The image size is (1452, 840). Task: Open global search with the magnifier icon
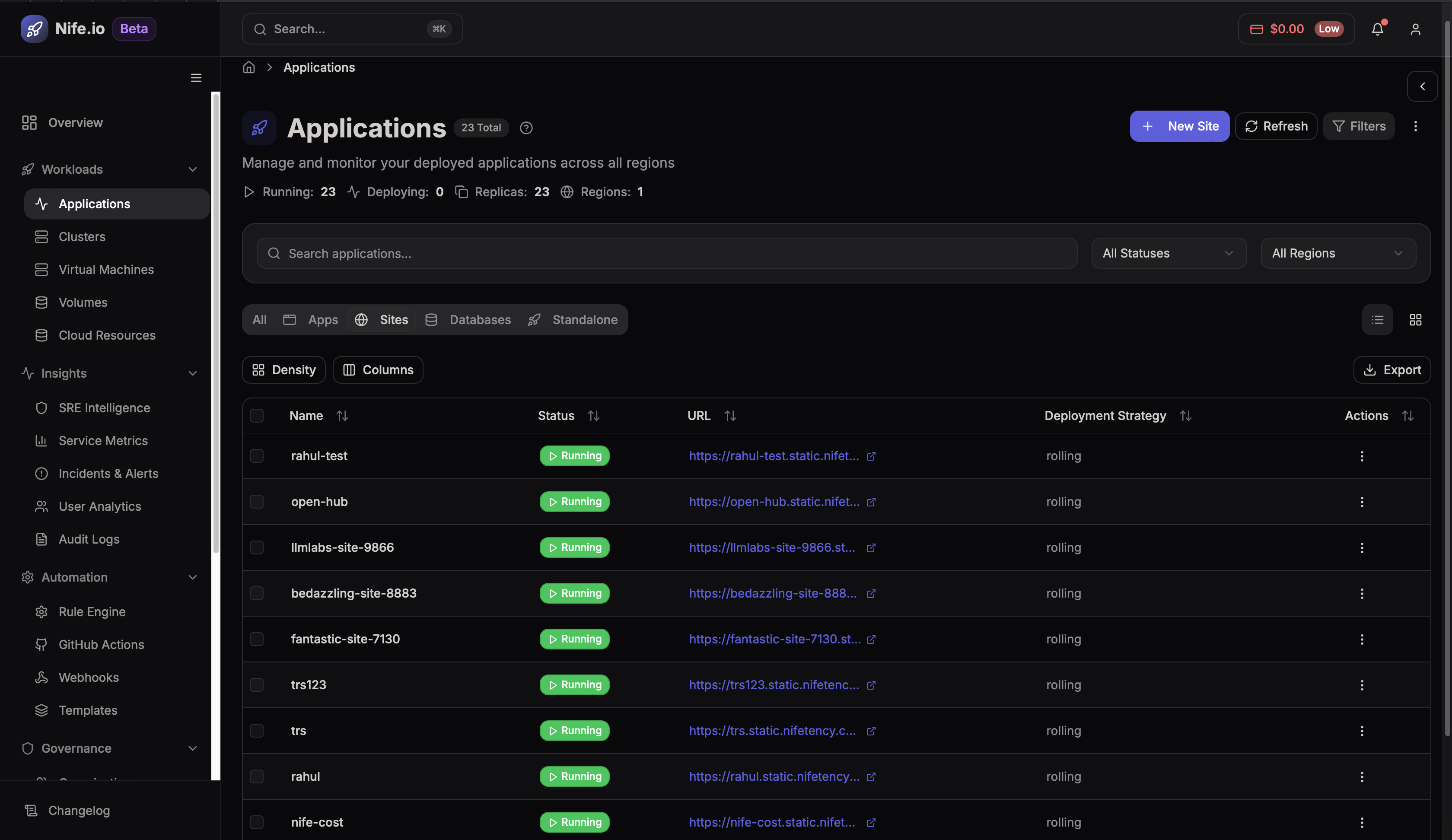(261, 29)
